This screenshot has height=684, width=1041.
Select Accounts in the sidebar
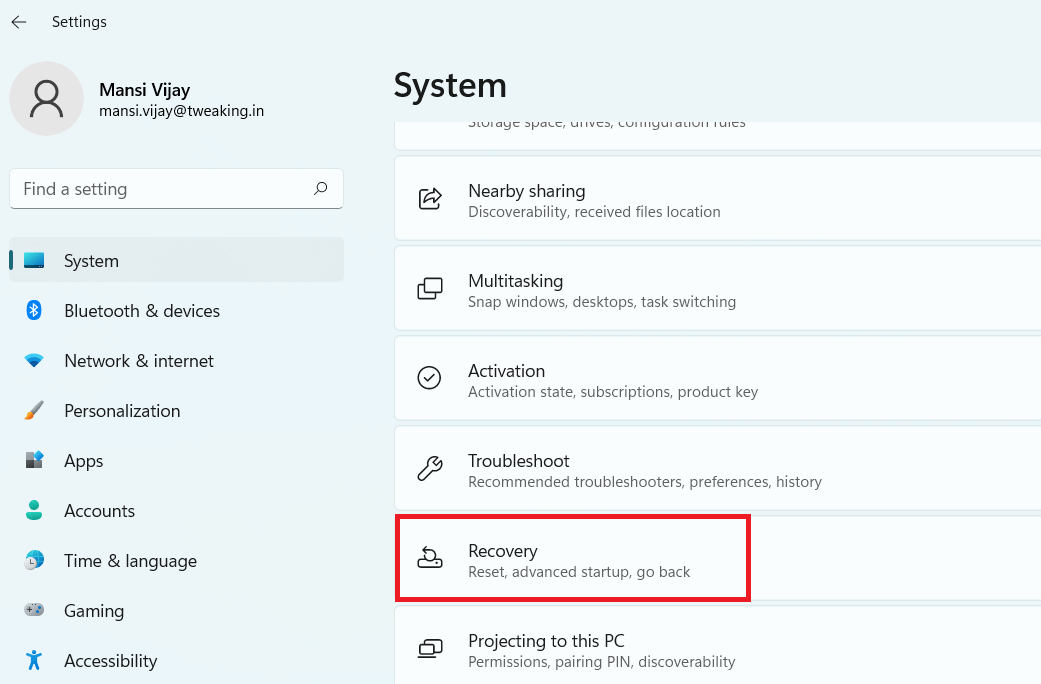click(99, 511)
